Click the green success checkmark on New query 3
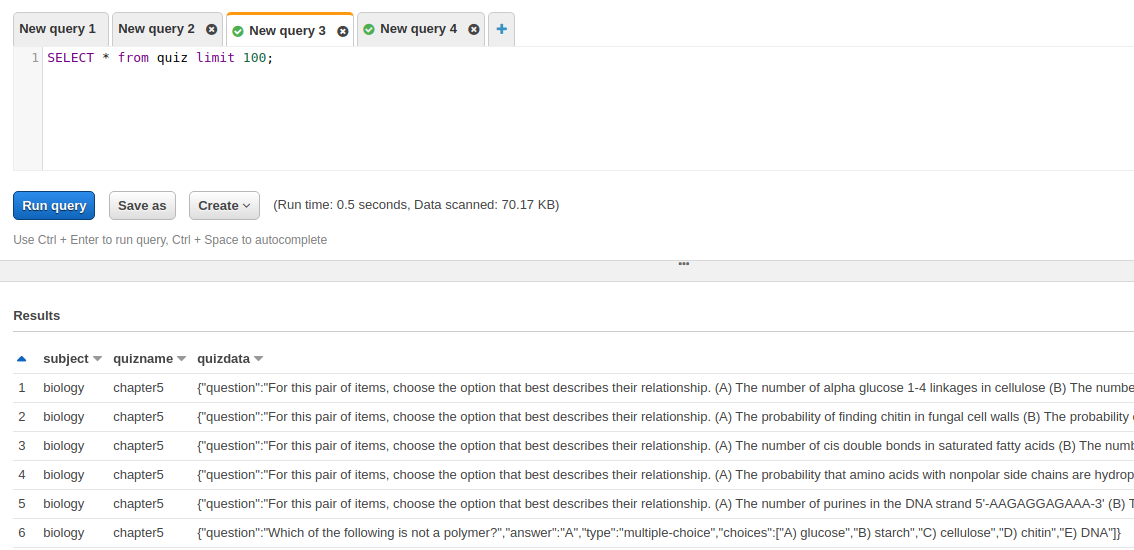Image resolution: width=1134 pixels, height=550 pixels. [x=238, y=31]
